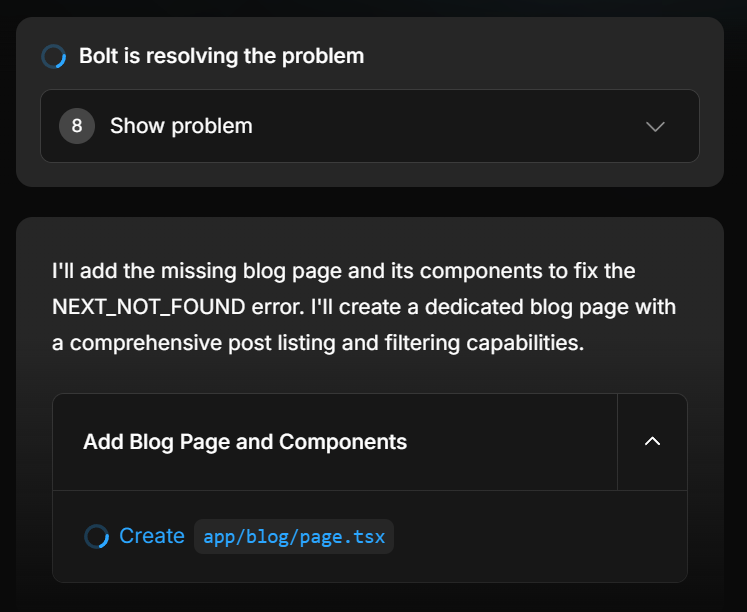Click the spinner beside "Bolt is resolving"

pos(53,56)
